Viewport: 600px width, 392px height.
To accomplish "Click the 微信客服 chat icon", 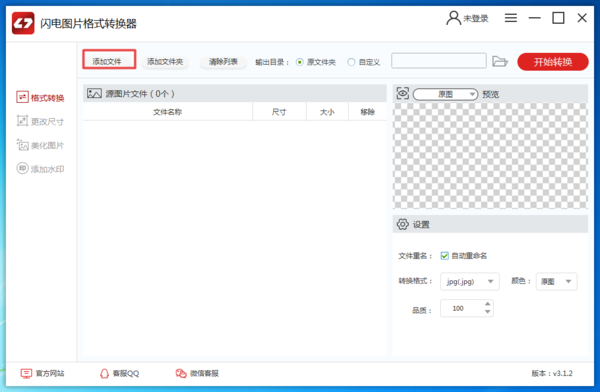I will [x=181, y=374].
